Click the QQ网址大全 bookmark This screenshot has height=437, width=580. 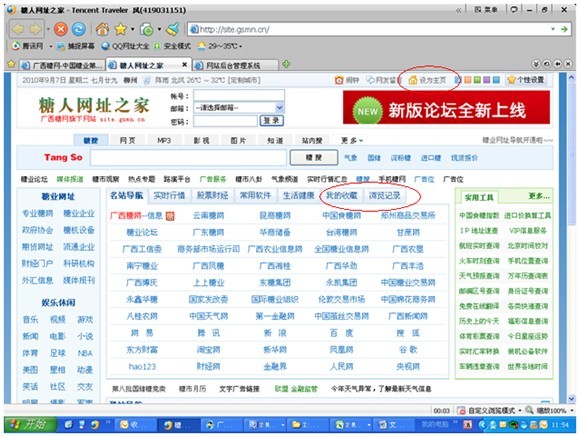tap(125, 46)
